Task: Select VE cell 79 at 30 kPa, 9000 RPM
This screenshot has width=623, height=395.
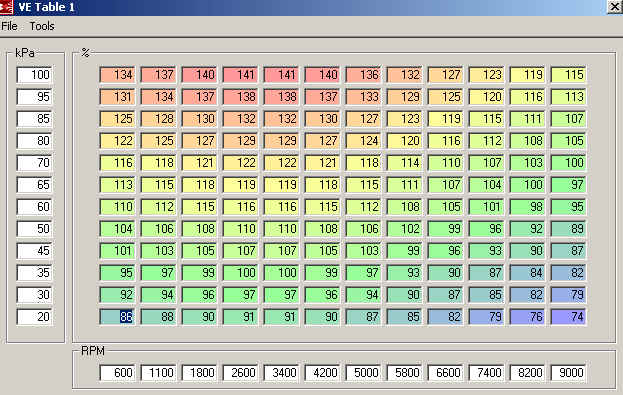Action: tap(569, 295)
